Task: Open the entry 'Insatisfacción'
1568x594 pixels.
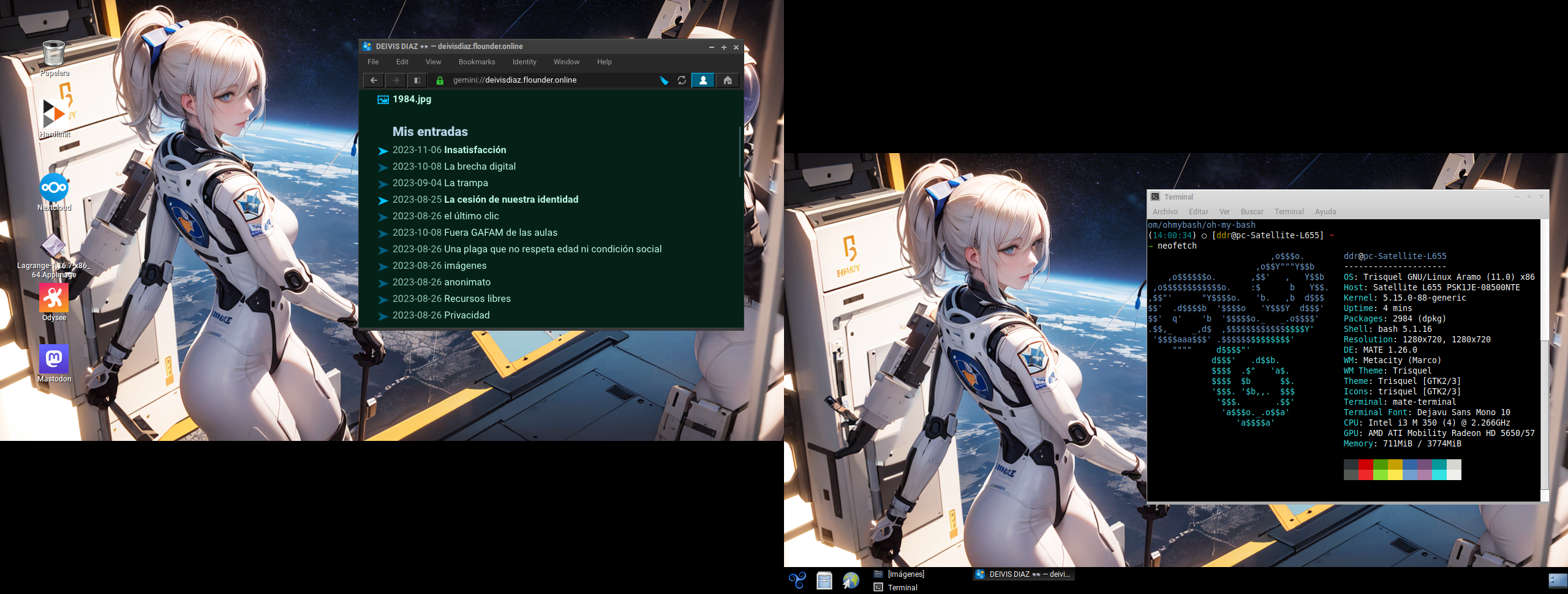Action: [x=475, y=150]
